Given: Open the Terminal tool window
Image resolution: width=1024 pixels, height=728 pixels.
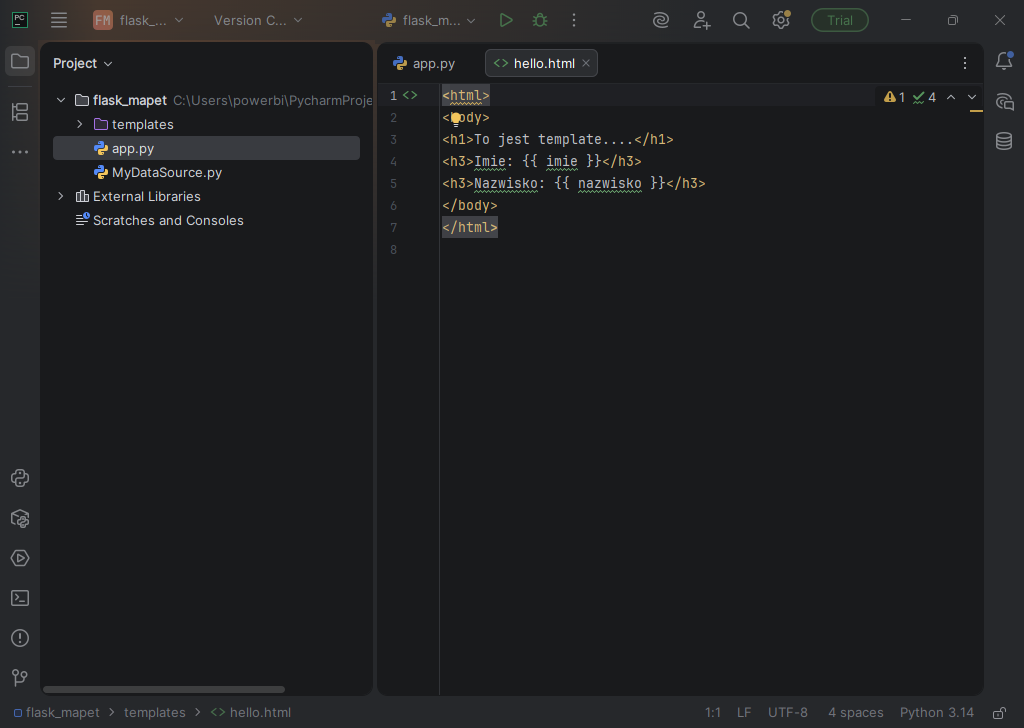Looking at the screenshot, I should (20, 598).
